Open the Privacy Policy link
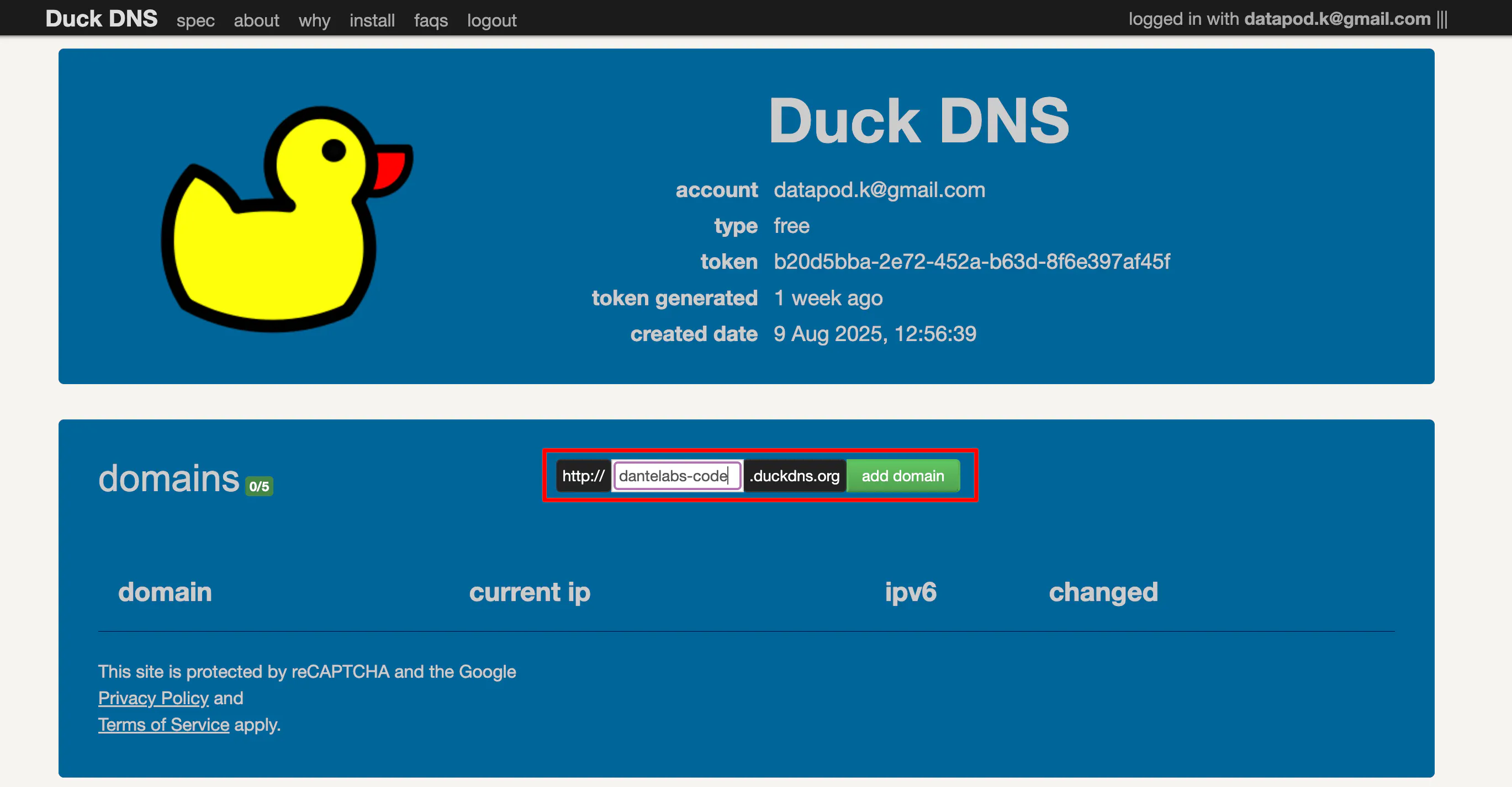 pos(153,698)
